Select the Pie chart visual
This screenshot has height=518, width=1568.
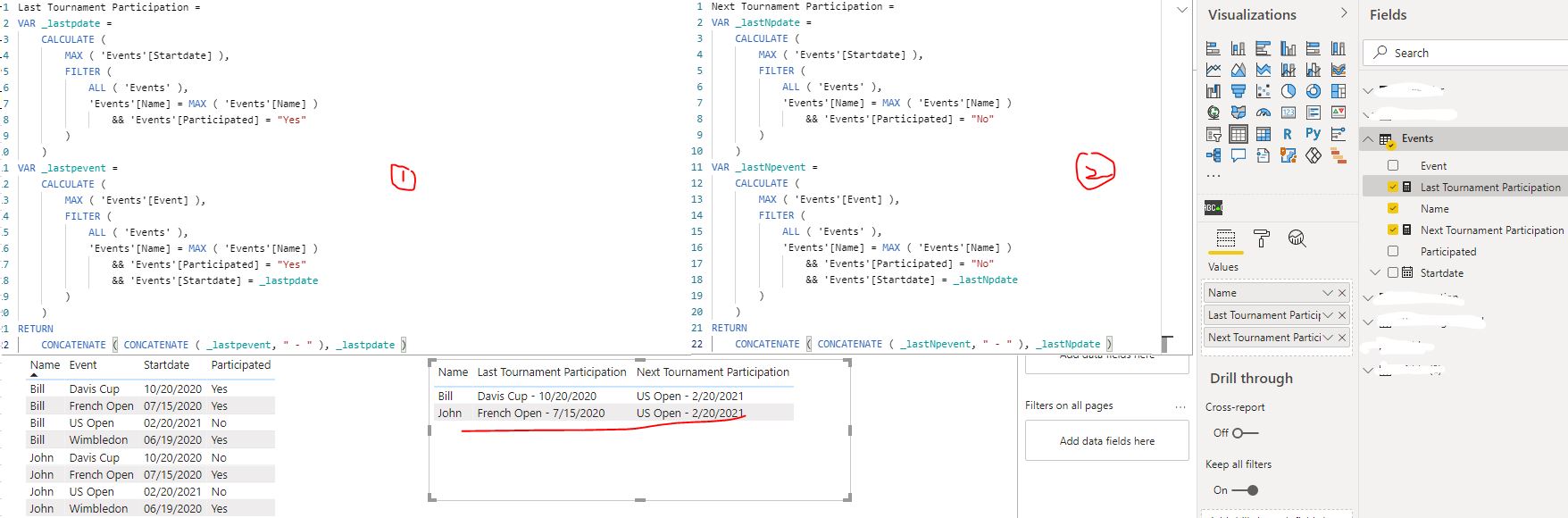1288,91
